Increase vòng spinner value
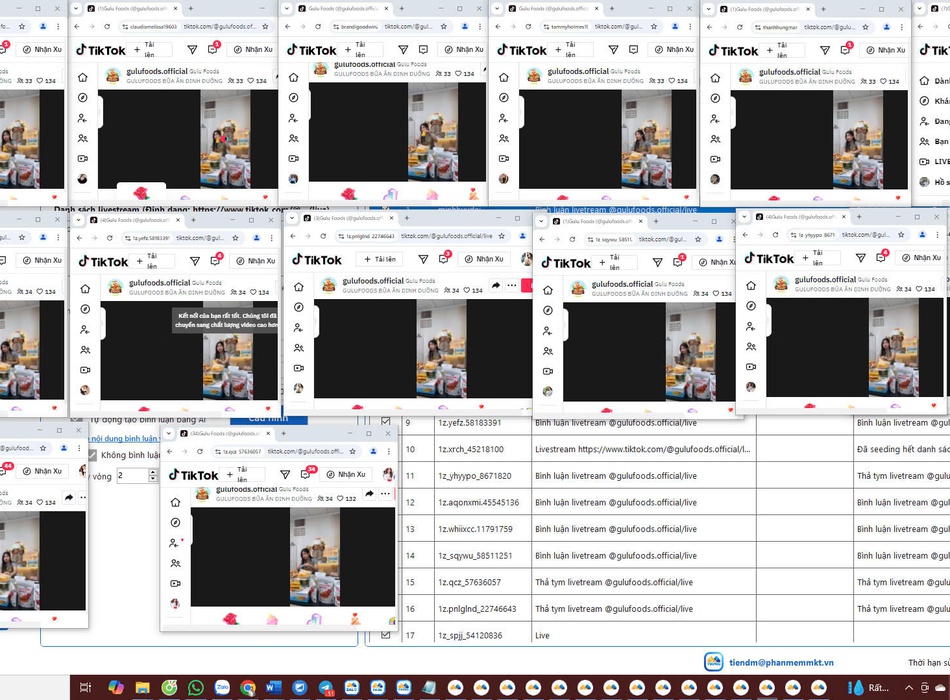 coord(153,472)
